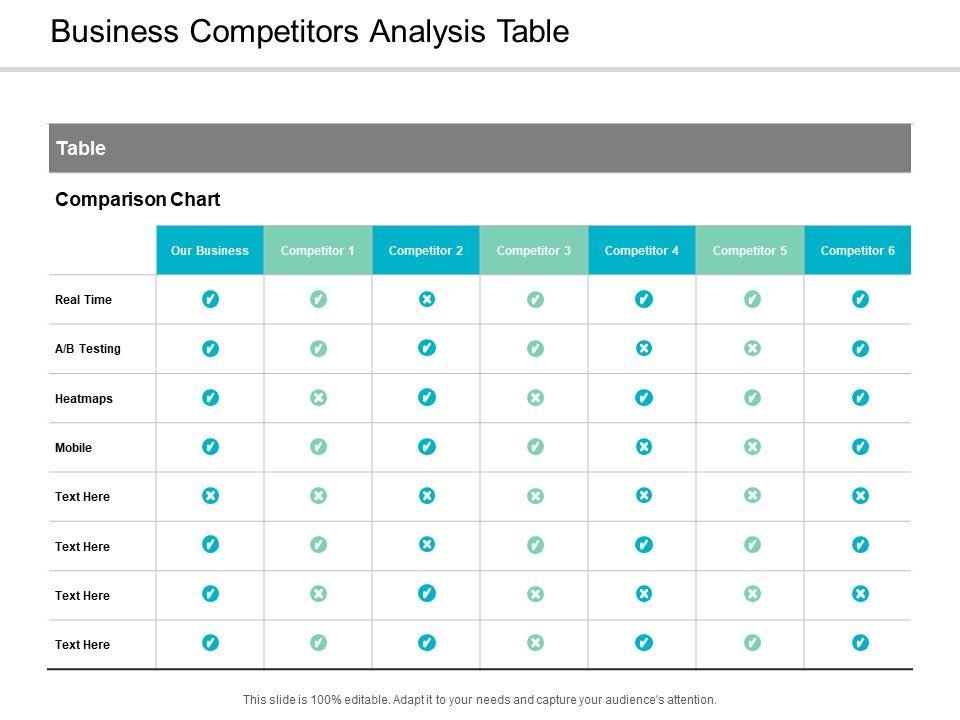Click the Real Time checkmark for Competitor 4

click(644, 299)
